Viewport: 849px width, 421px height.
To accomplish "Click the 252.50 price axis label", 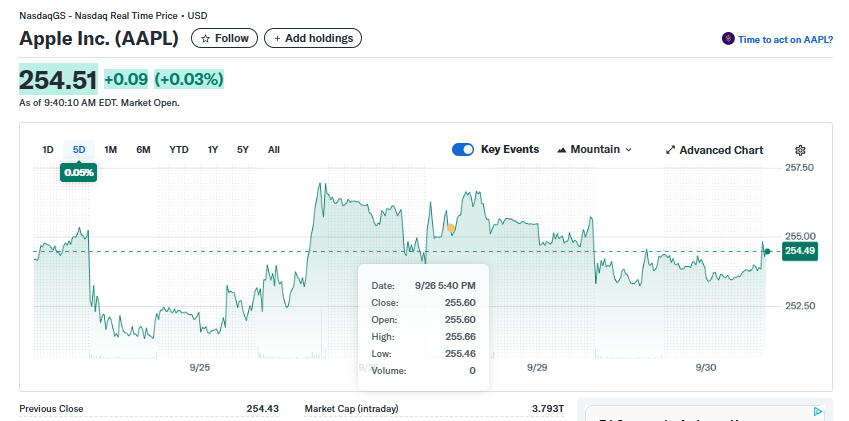I will point(800,306).
